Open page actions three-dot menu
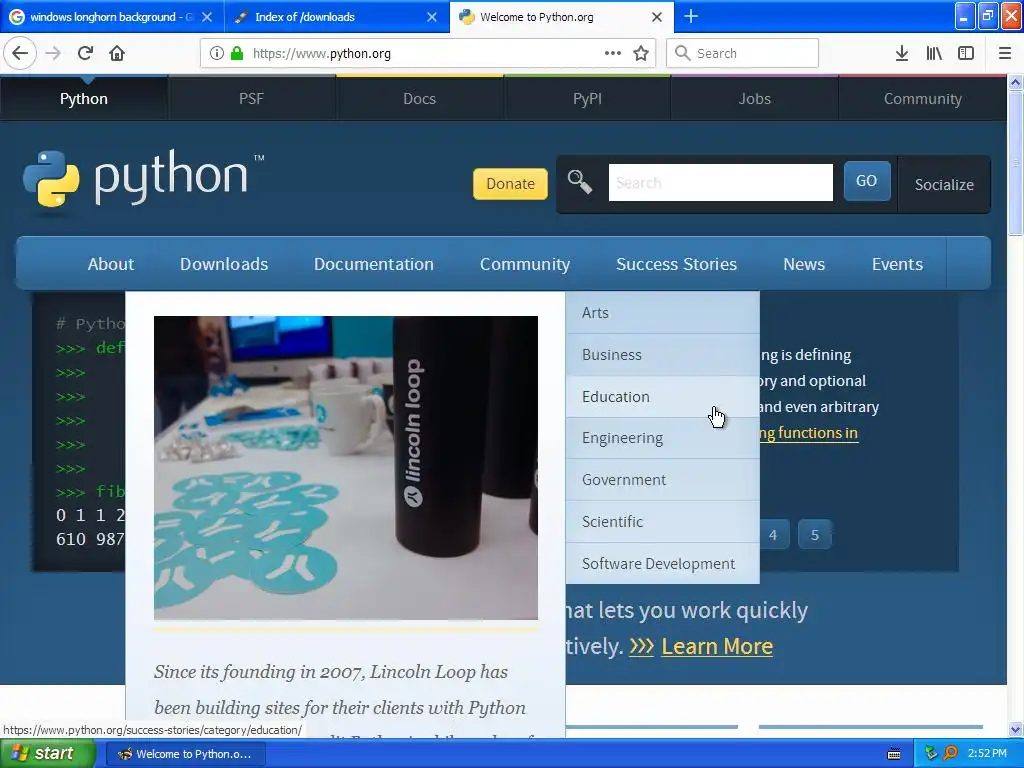 [x=613, y=54]
